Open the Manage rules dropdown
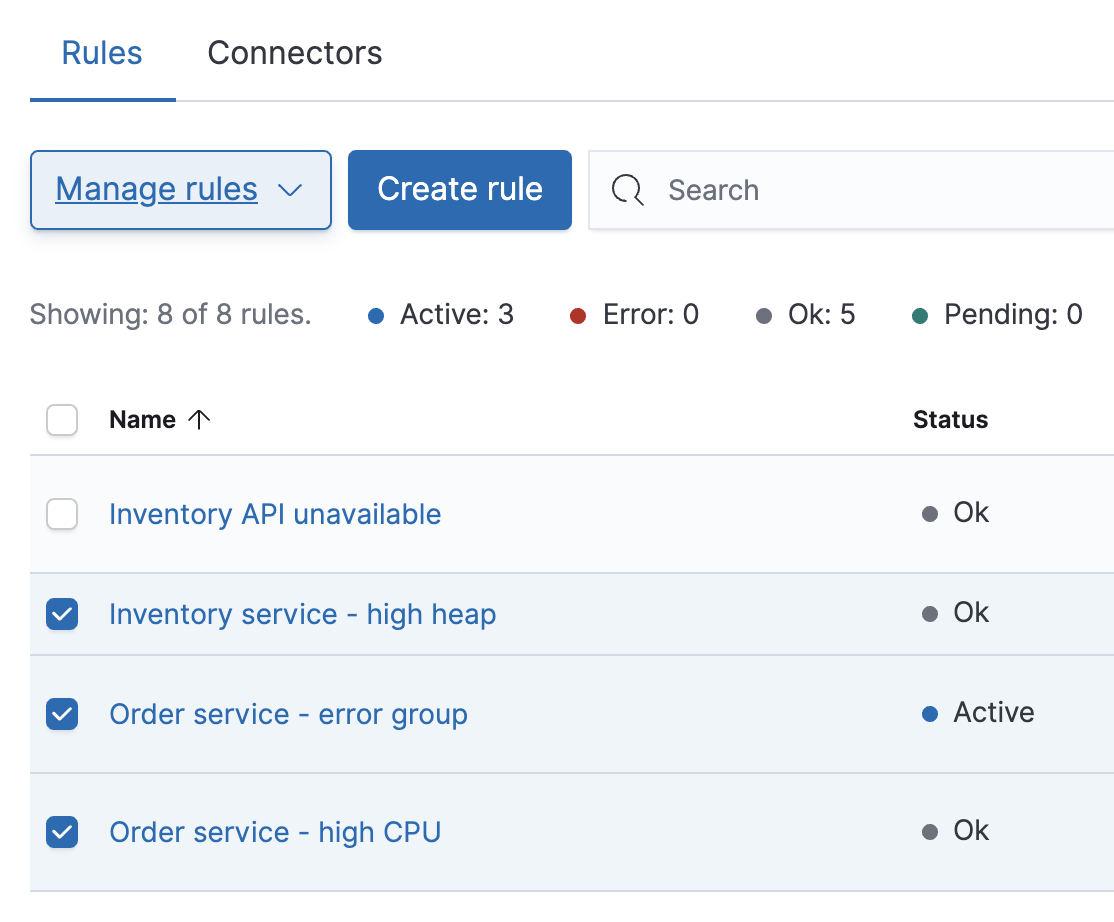This screenshot has height=922, width=1114. [x=180, y=190]
